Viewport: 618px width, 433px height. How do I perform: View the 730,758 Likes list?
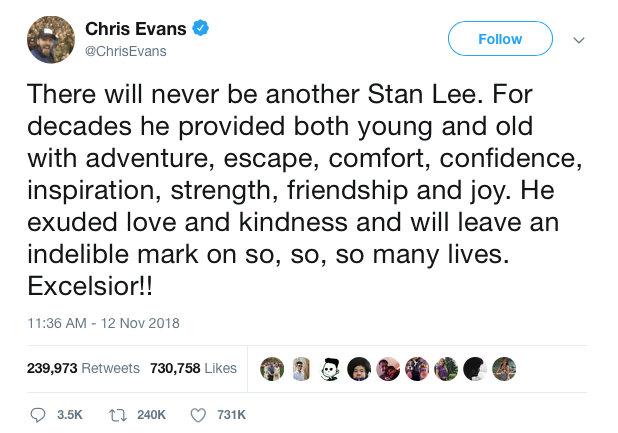(x=193, y=368)
